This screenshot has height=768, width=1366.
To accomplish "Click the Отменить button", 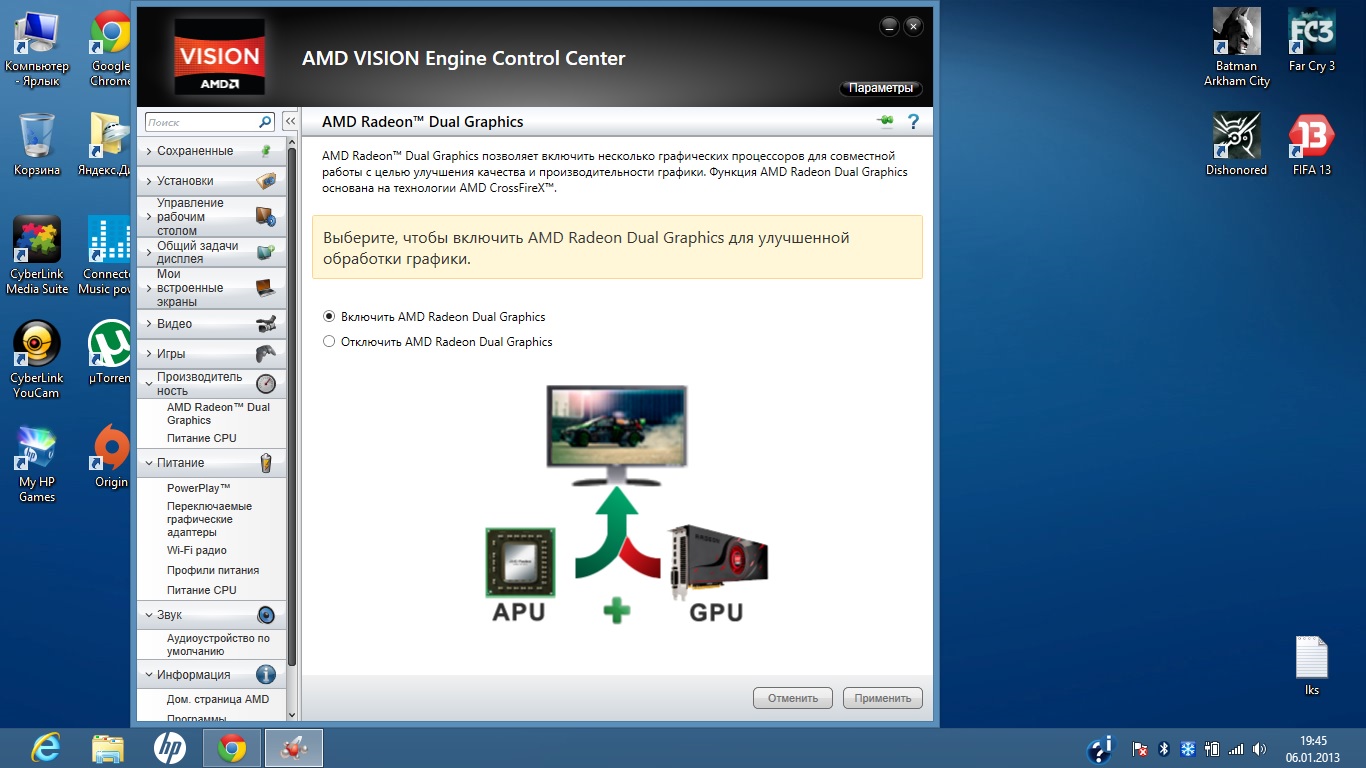I will point(793,698).
